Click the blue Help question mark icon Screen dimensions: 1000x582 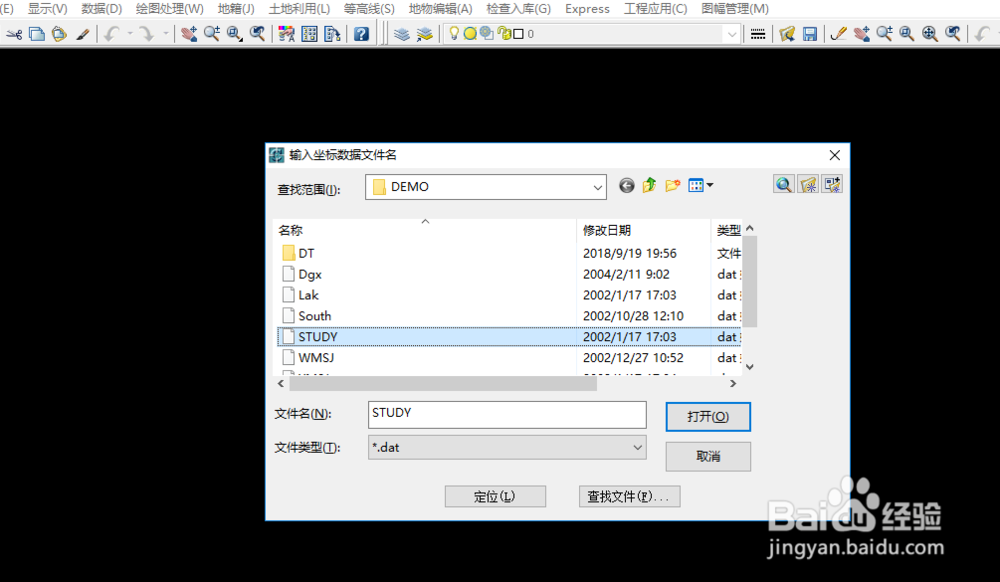(x=361, y=34)
